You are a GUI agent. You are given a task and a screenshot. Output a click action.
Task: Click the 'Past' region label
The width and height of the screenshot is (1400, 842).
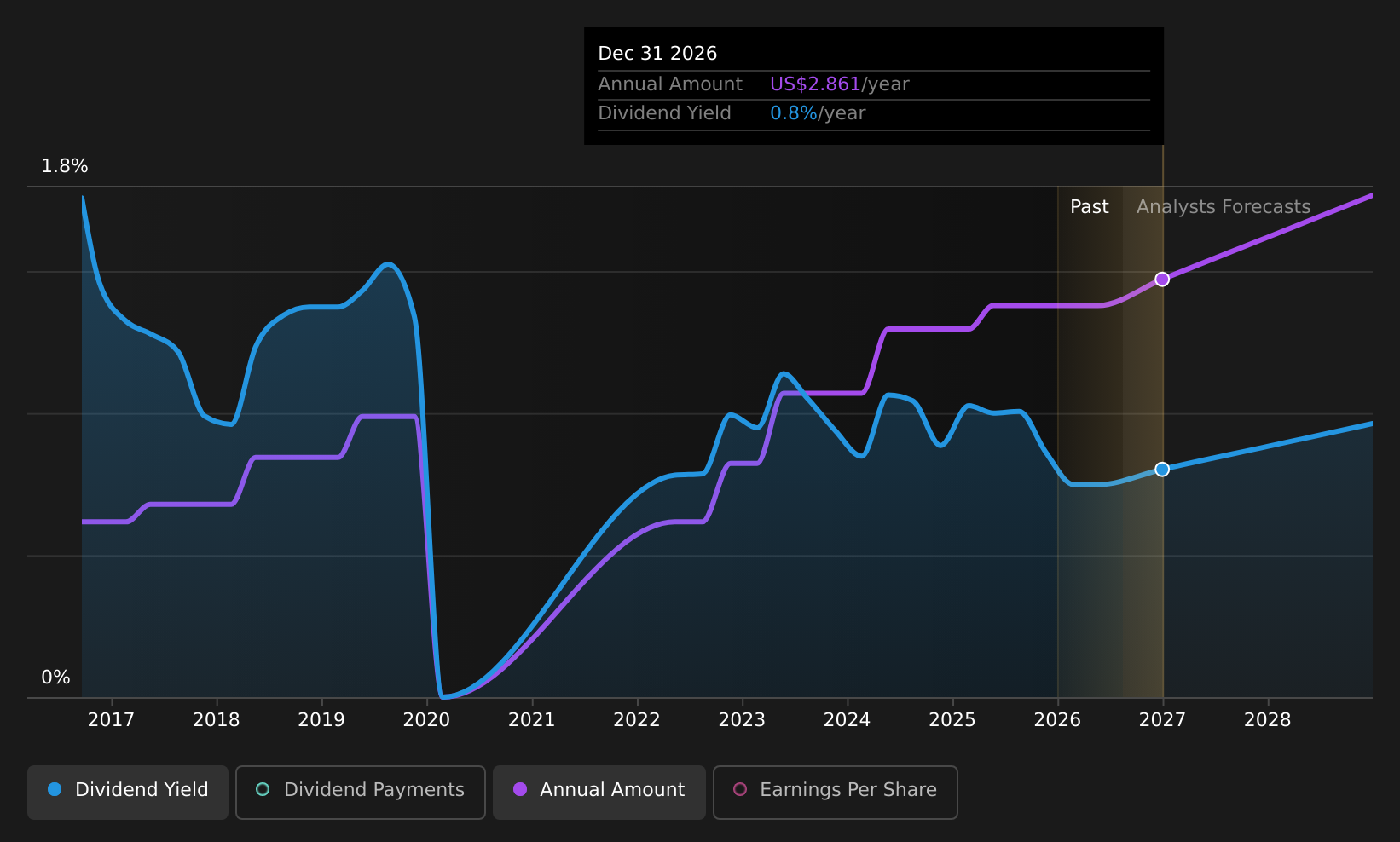1090,207
